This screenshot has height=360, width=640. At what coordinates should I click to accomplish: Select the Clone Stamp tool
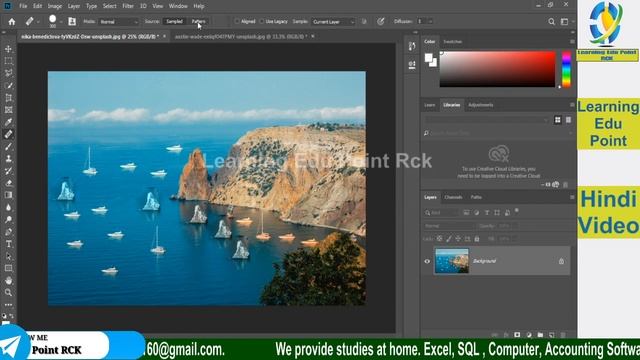point(8,159)
